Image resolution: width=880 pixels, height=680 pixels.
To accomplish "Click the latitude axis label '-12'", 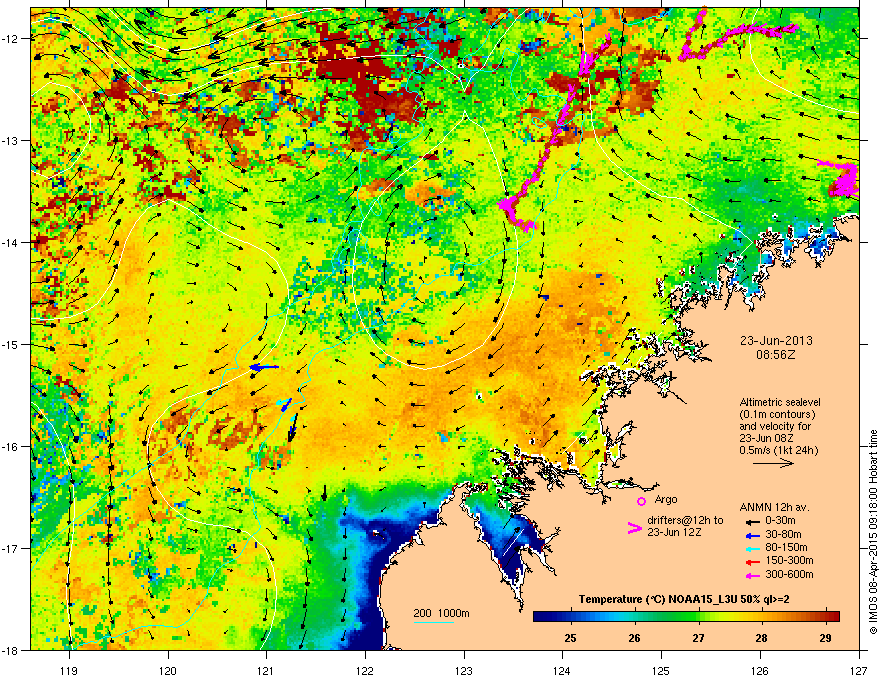I will tap(11, 39).
